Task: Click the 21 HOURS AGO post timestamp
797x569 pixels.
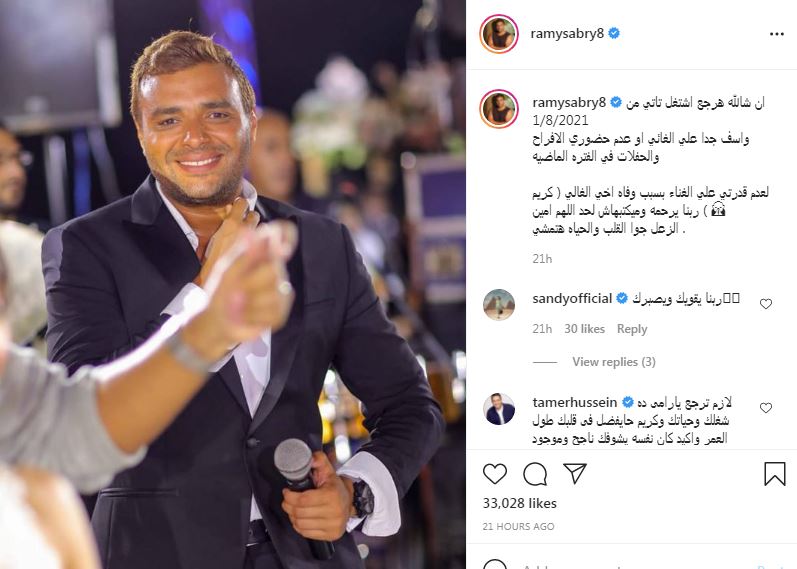Action: [x=518, y=527]
